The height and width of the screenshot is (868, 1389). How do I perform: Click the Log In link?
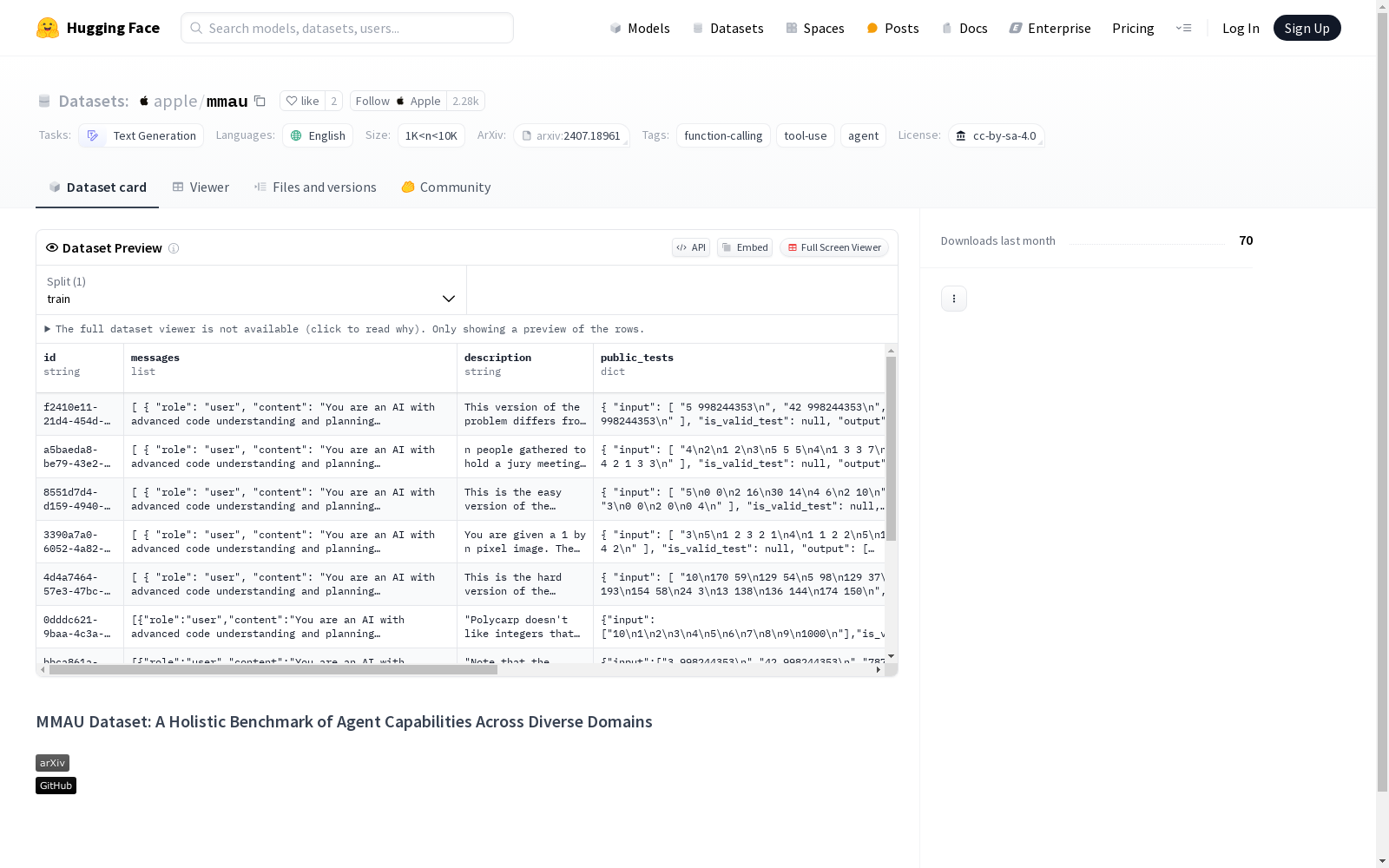1241,28
